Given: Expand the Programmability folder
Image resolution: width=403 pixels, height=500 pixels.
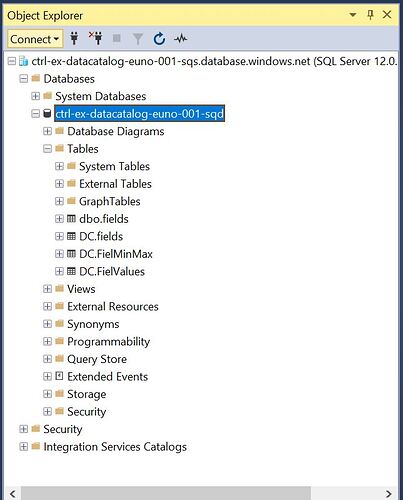Looking at the screenshot, I should point(47,341).
